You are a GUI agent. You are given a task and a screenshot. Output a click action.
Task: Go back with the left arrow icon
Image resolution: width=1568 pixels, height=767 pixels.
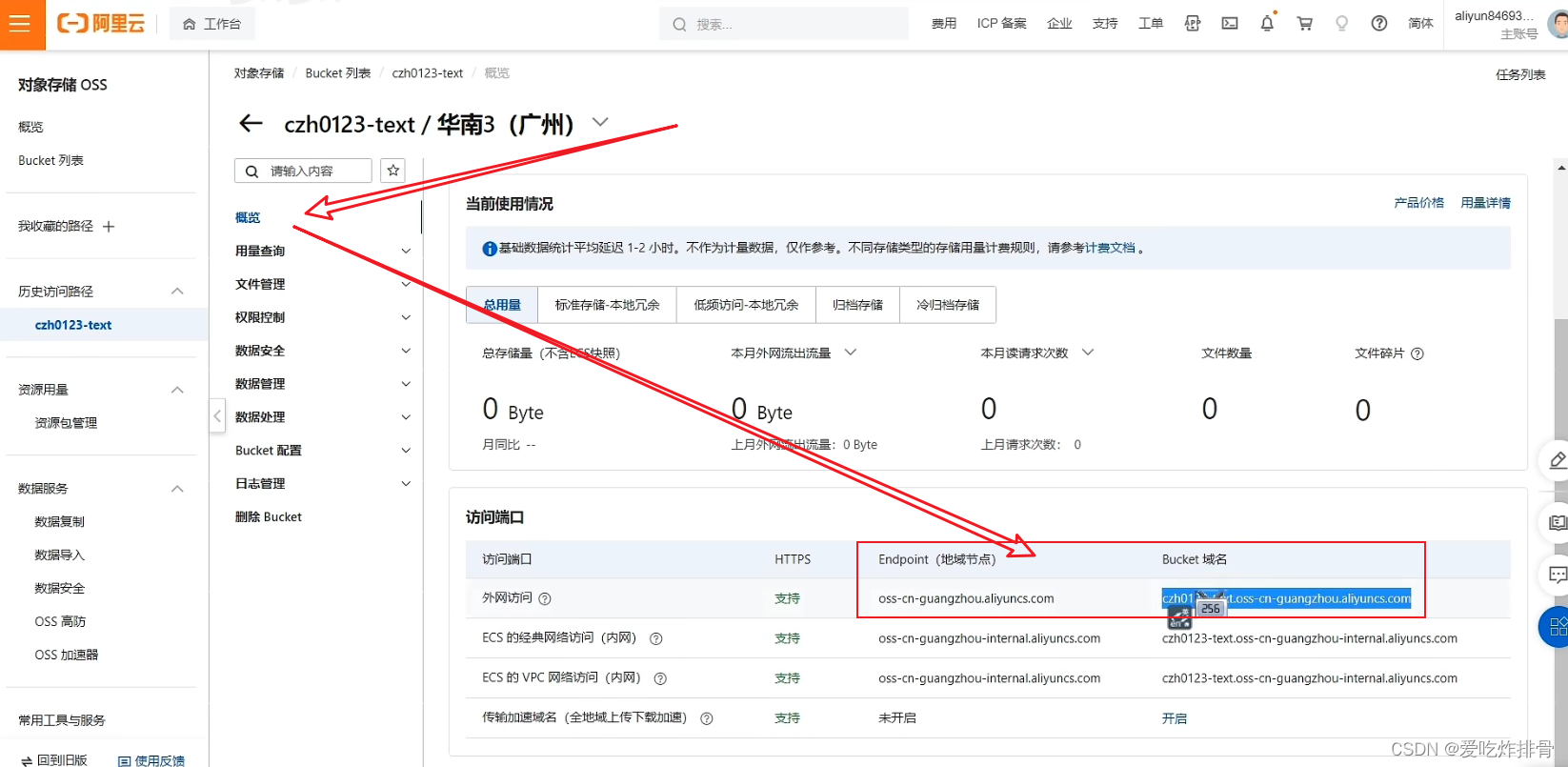coord(251,123)
